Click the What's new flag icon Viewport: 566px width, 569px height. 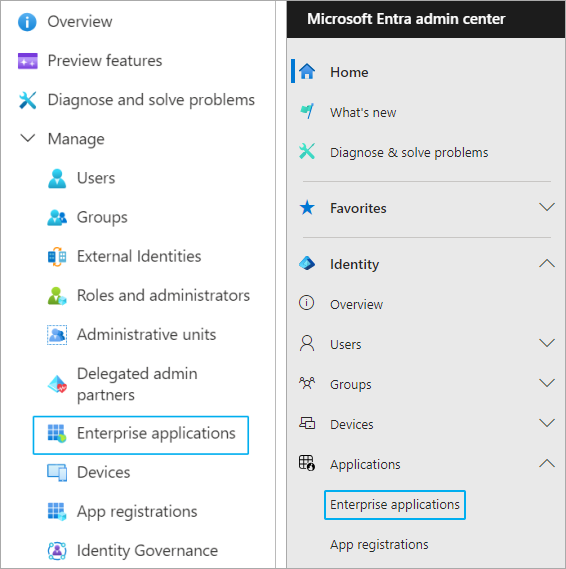click(307, 111)
